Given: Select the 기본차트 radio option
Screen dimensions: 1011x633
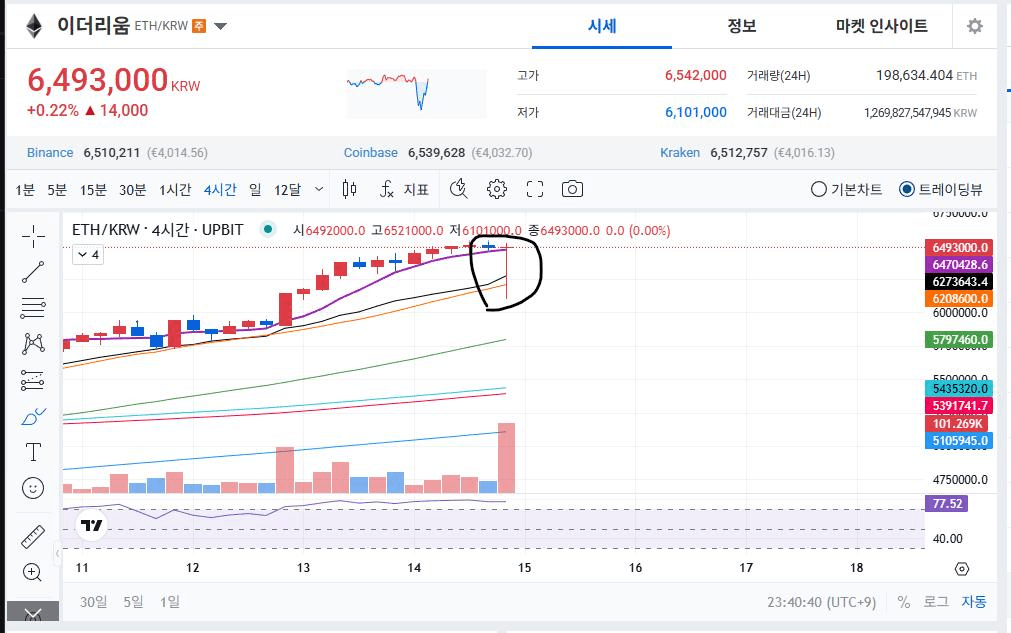Looking at the screenshot, I should click(846, 190).
